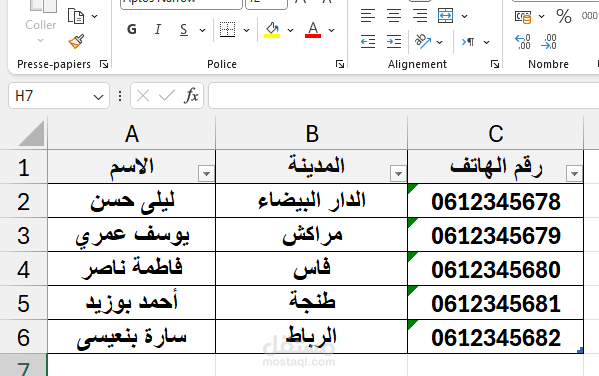Expand the Name Box dropdown
This screenshot has height=376, width=599.
pyautogui.click(x=98, y=97)
